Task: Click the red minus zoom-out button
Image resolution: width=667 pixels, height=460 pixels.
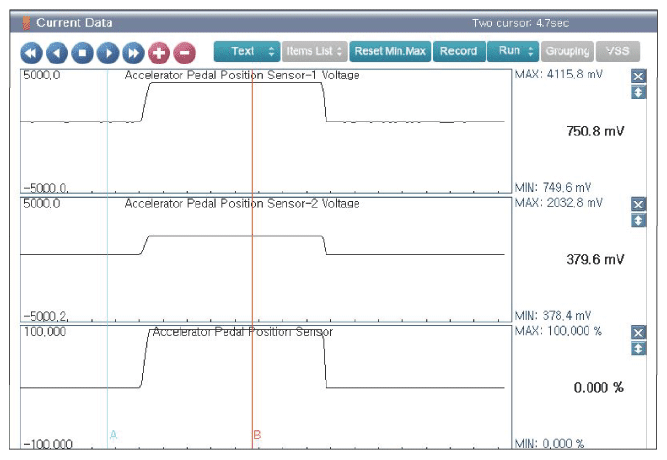Action: [x=185, y=53]
